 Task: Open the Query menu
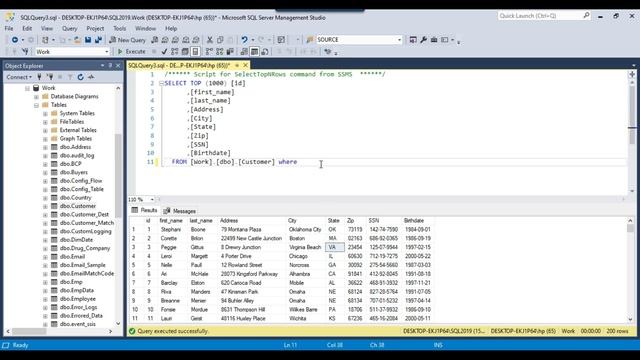point(69,29)
